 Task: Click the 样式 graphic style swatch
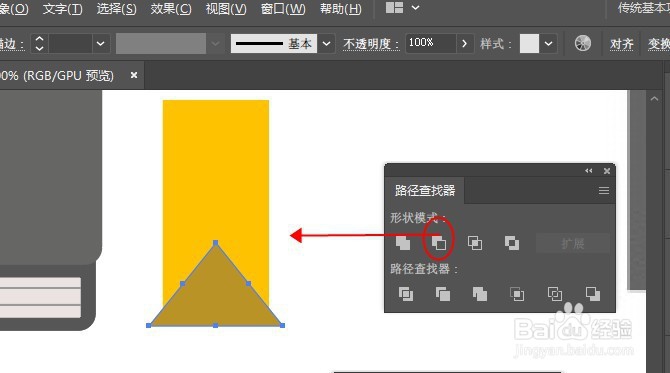point(529,44)
